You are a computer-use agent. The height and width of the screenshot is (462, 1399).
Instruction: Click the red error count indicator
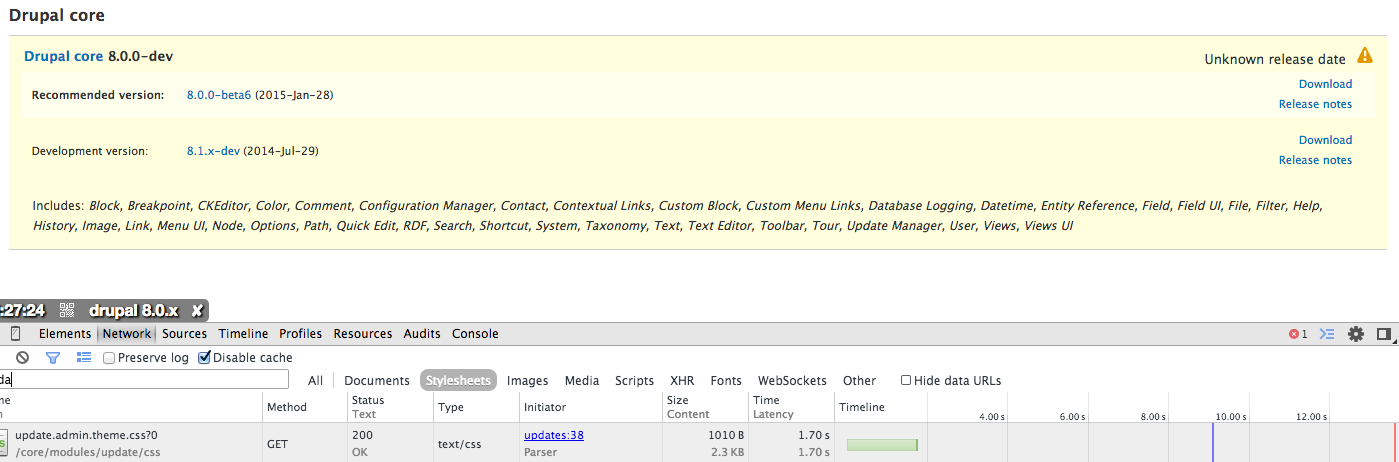coord(1298,334)
